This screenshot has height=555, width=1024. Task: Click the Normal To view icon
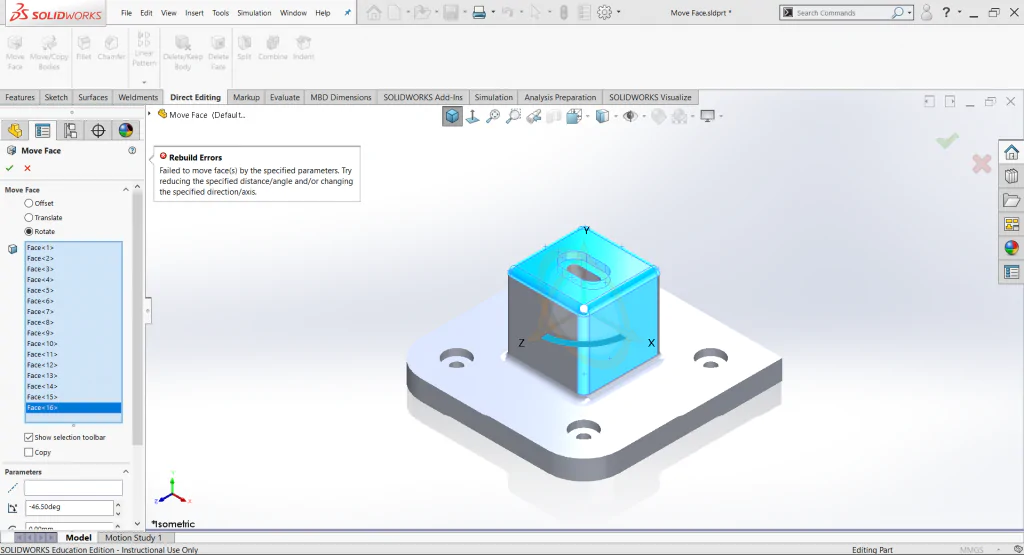tap(472, 116)
